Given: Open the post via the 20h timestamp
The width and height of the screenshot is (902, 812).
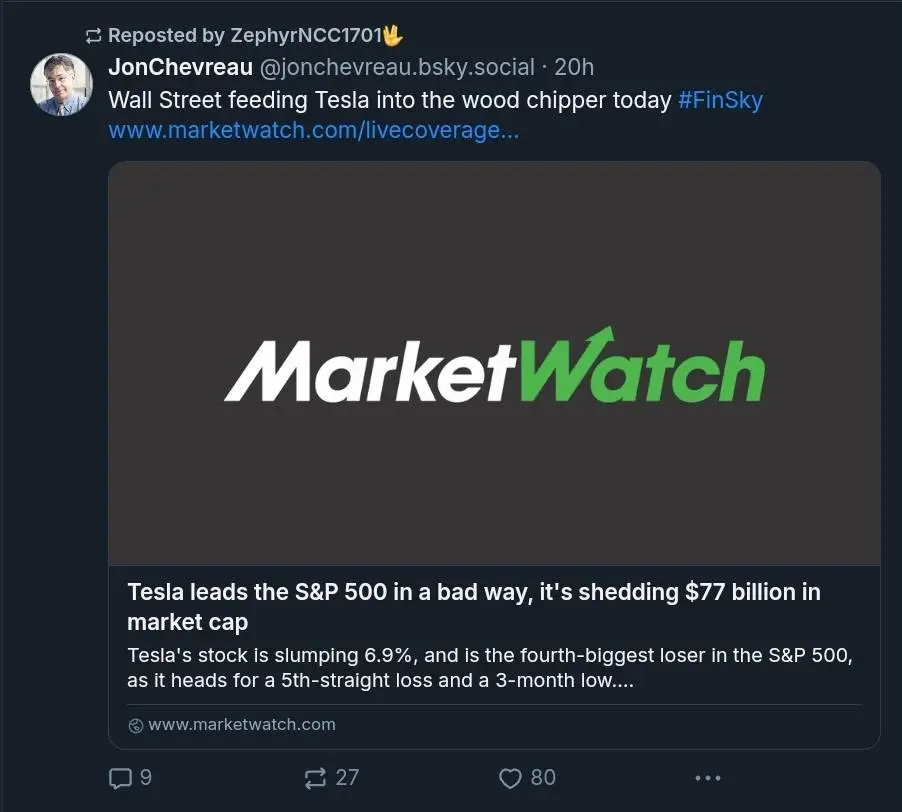Looking at the screenshot, I should pyautogui.click(x=574, y=68).
